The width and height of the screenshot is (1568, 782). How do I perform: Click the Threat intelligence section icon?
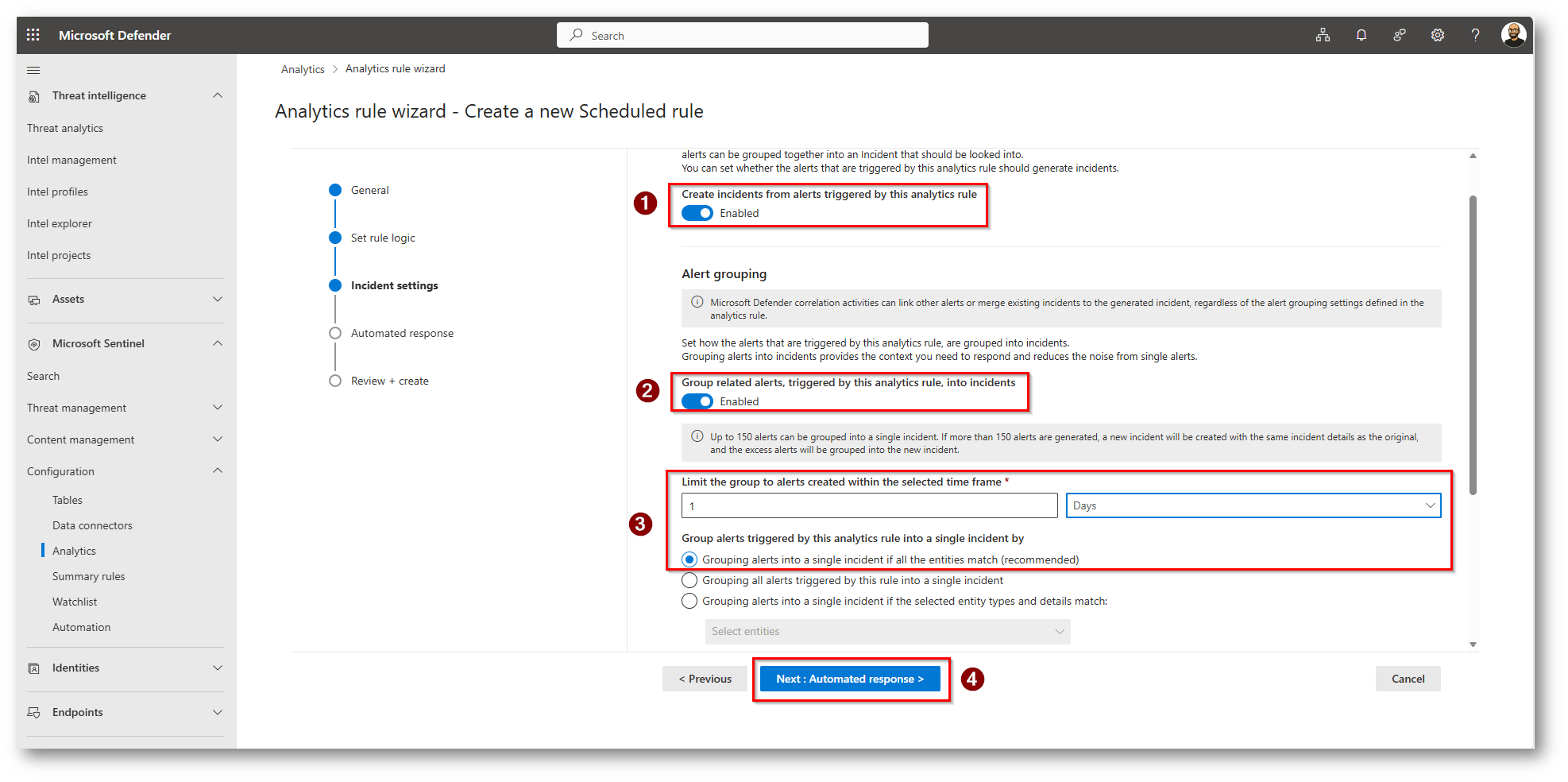coord(34,96)
